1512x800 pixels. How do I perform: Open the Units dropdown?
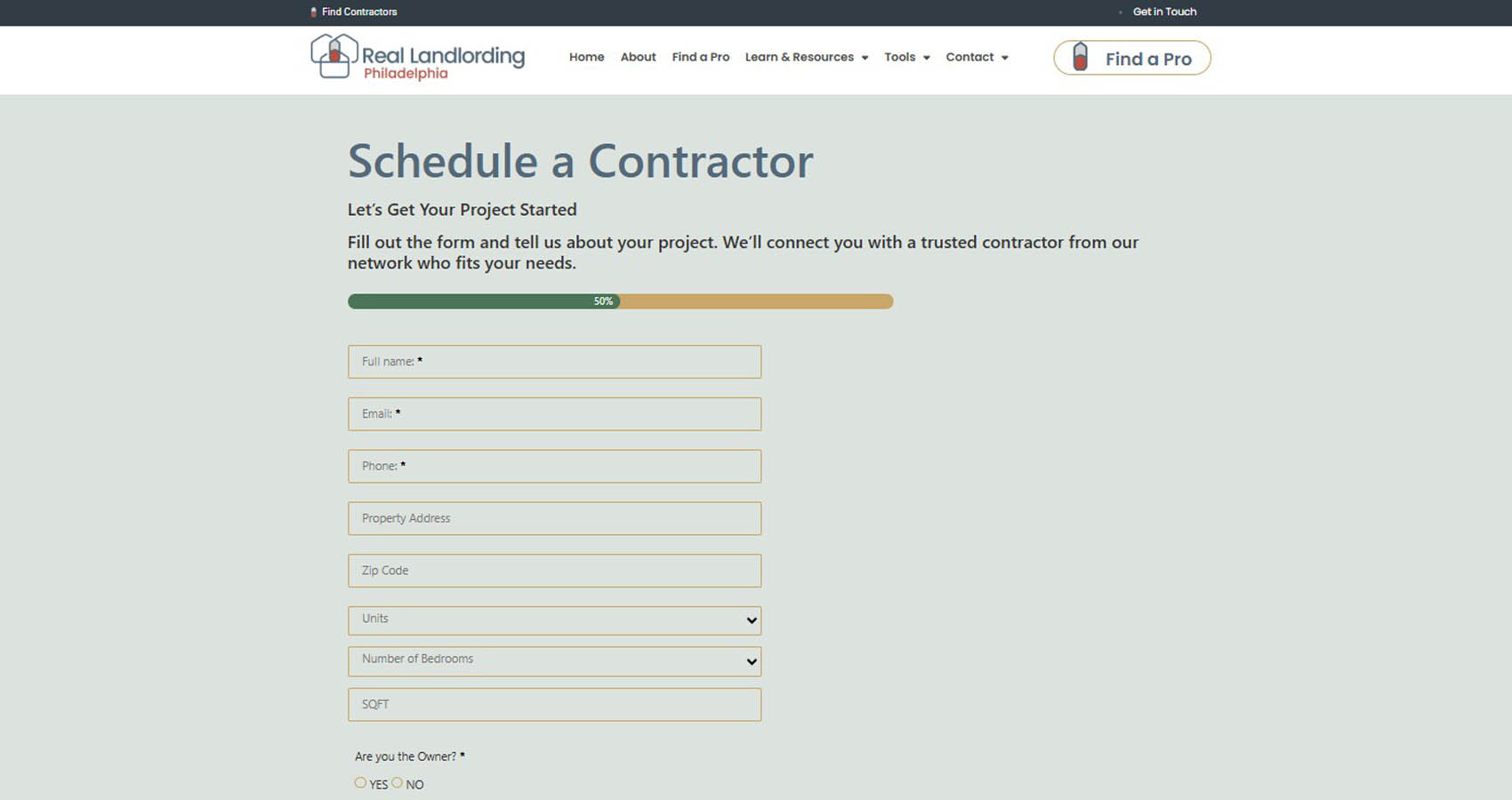(554, 620)
